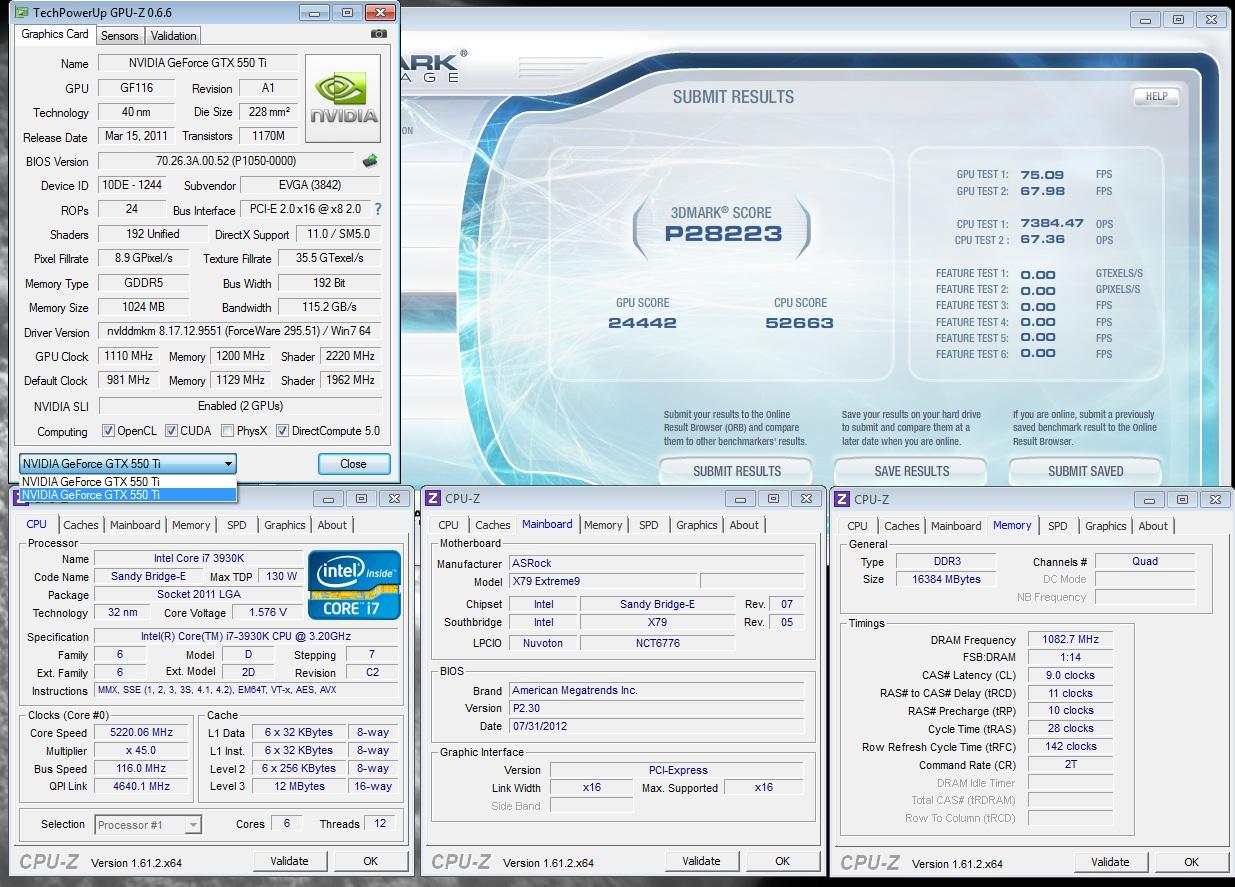Click the SAVE RESULTS button
Screen dimensions: 1235x887
pyautogui.click(x=911, y=471)
